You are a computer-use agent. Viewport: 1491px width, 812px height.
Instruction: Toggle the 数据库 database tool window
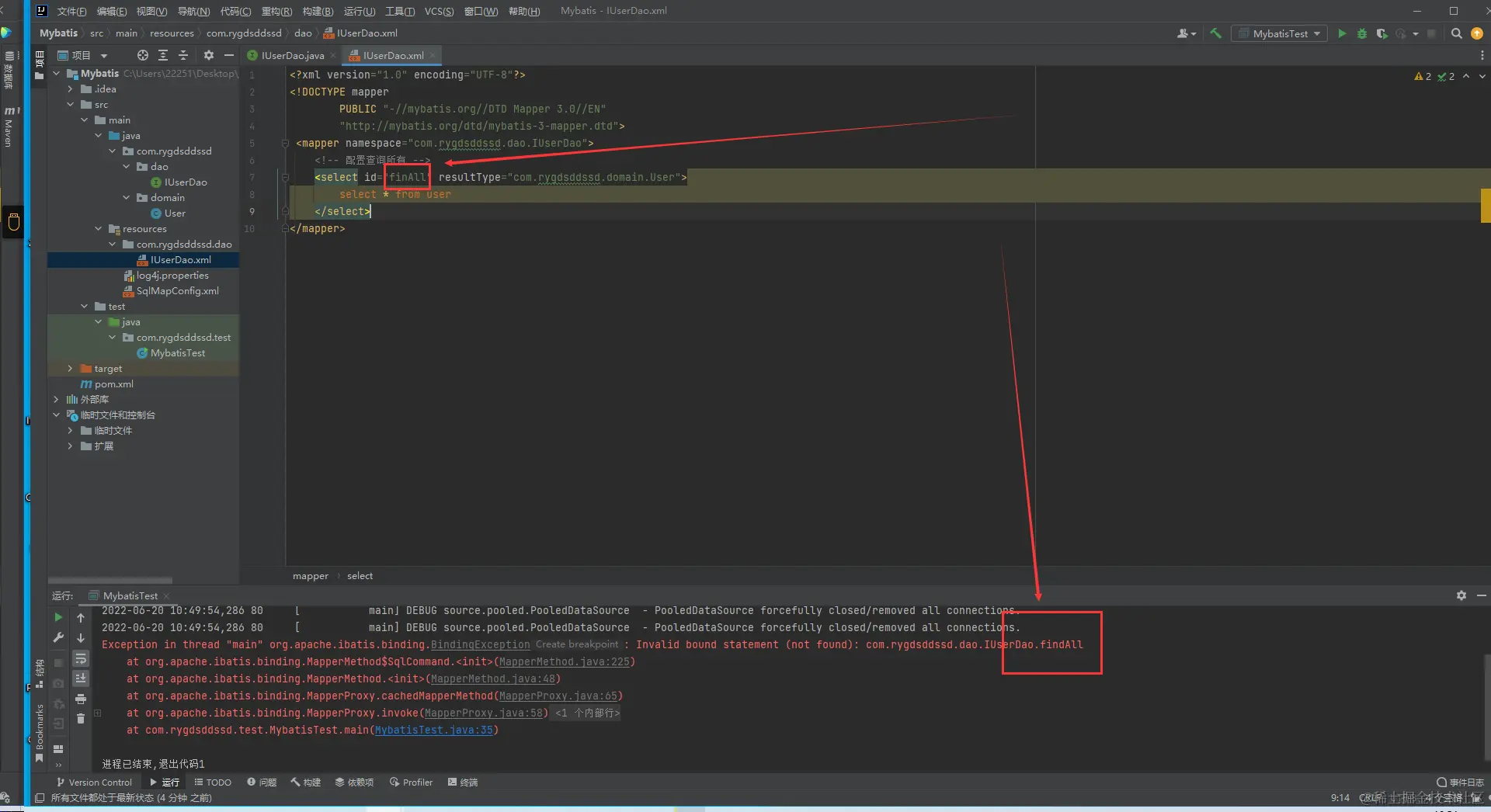(9, 69)
